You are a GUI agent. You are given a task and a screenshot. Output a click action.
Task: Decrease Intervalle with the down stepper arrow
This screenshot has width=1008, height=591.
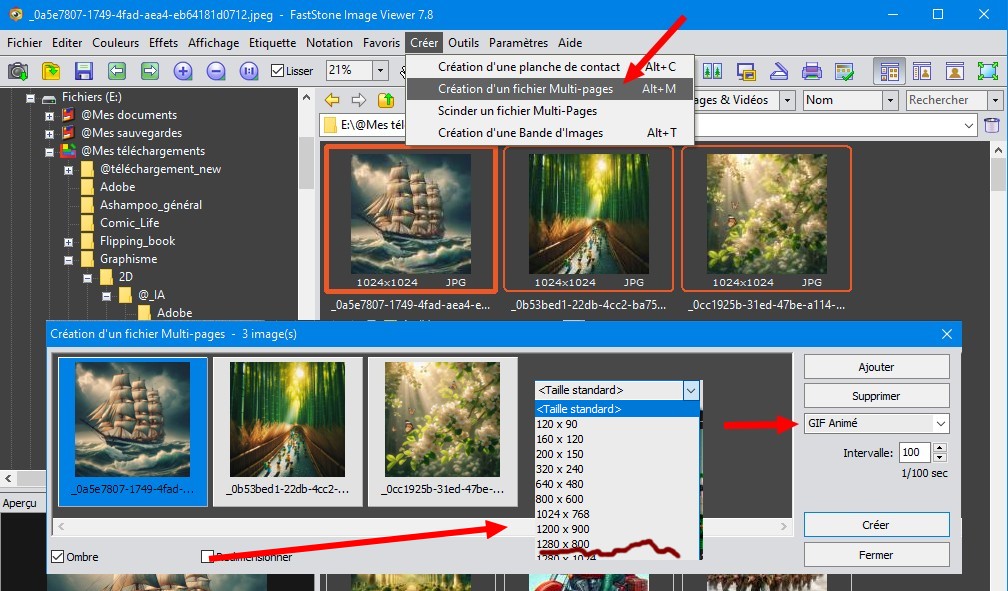point(940,457)
